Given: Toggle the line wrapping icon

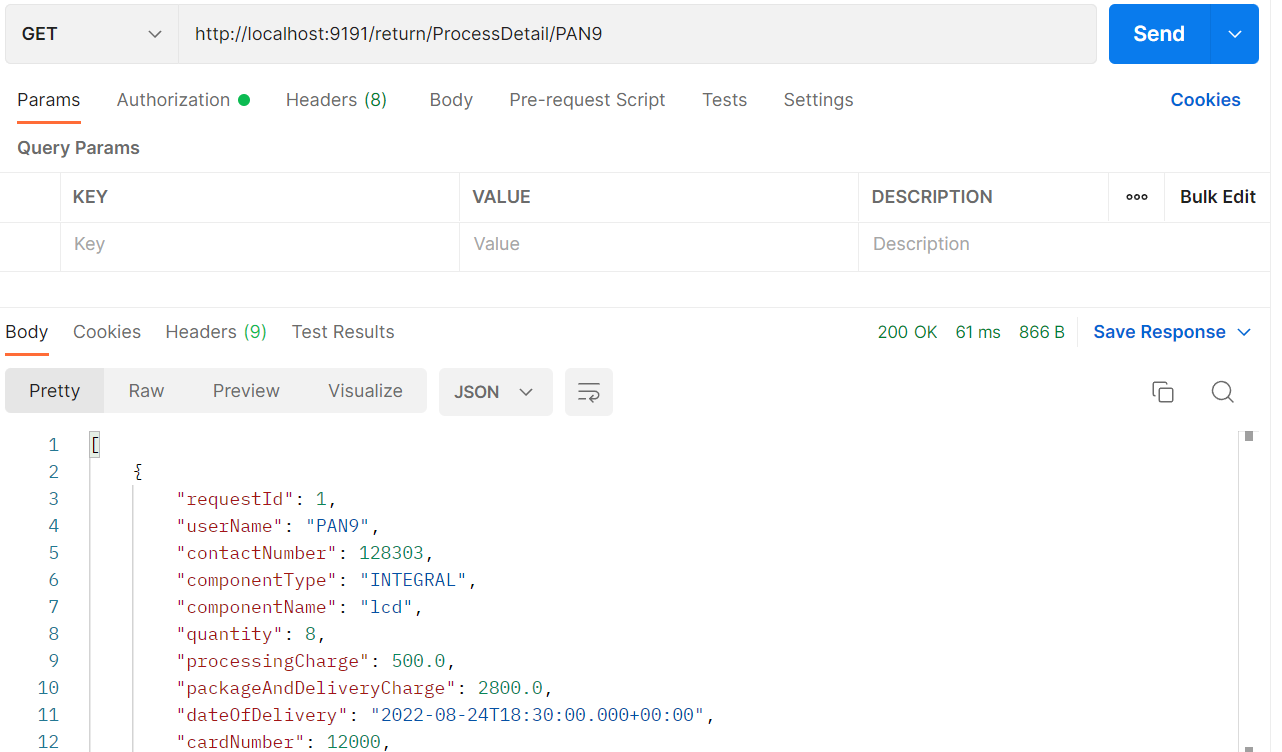Looking at the screenshot, I should (588, 392).
